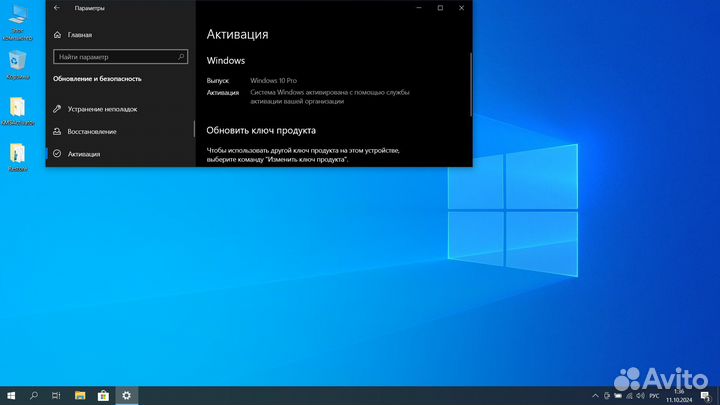The image size is (720, 405).
Task: Open File Explorer from taskbar
Action: (x=80, y=395)
